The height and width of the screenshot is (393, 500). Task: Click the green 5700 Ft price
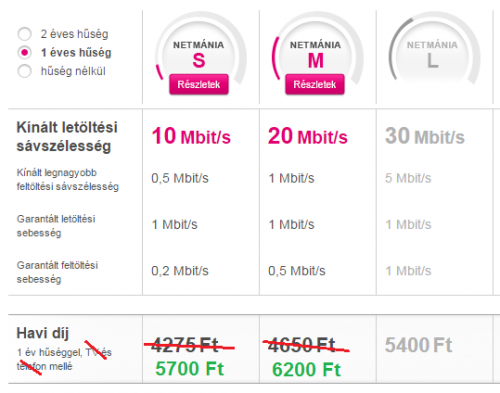(190, 369)
